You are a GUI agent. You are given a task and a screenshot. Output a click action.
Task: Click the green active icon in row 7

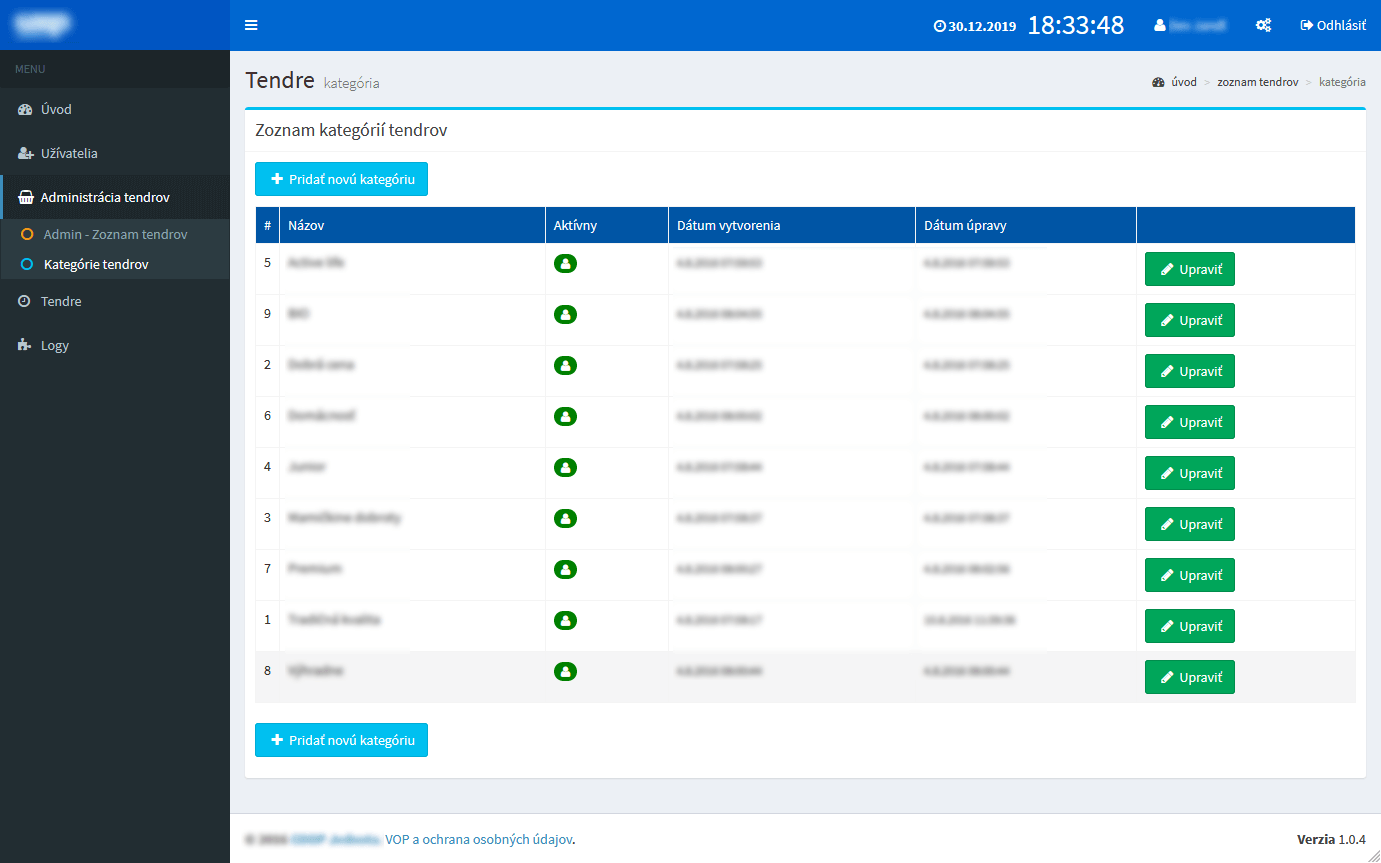[565, 569]
